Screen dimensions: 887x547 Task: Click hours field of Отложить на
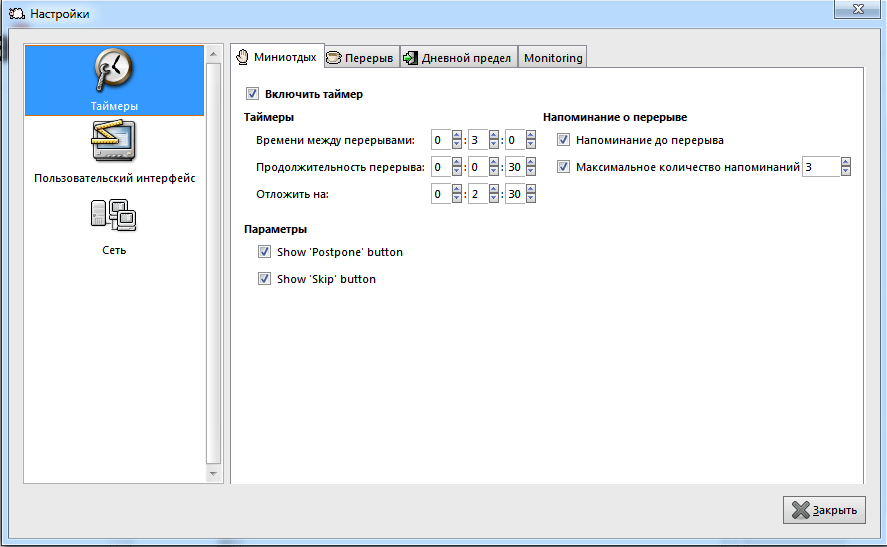click(441, 194)
